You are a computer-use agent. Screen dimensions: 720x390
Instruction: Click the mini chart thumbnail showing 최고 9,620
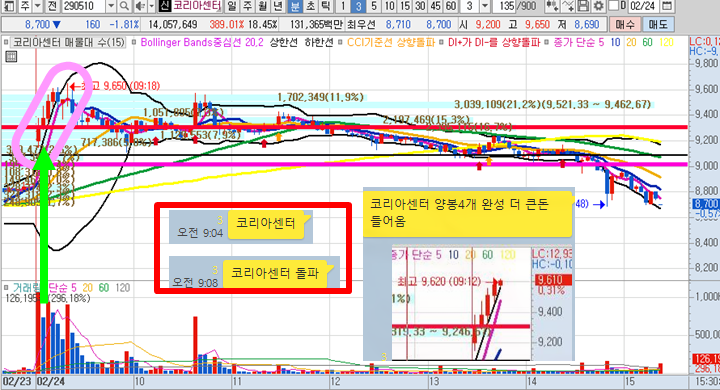pyautogui.click(x=482, y=303)
